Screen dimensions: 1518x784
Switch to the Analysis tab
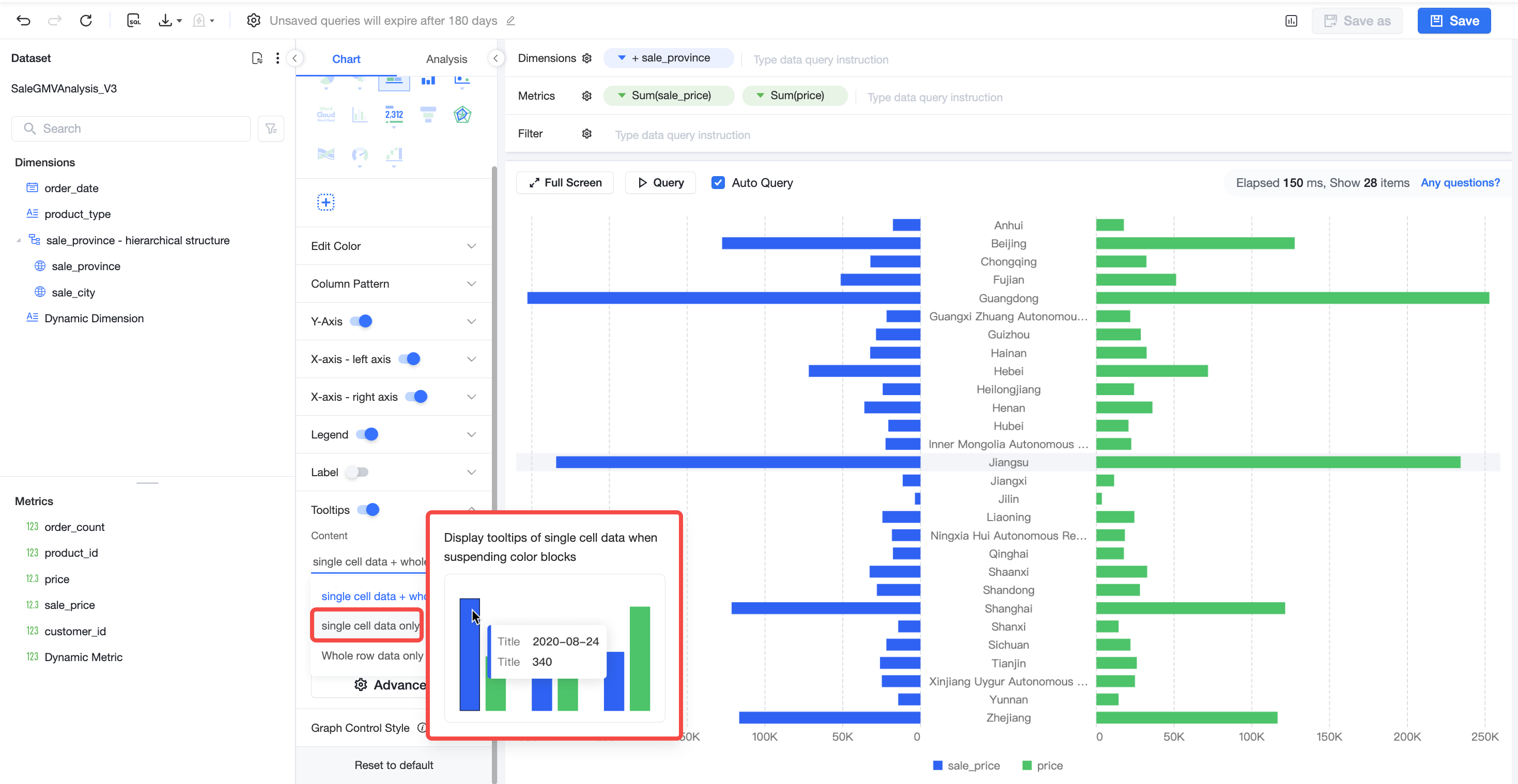tap(446, 59)
